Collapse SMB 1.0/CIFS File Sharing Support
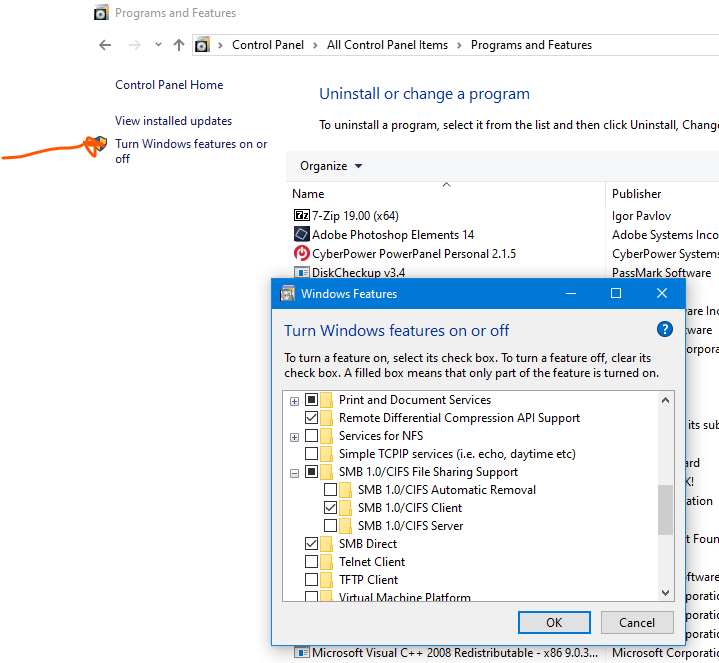 click(x=294, y=473)
